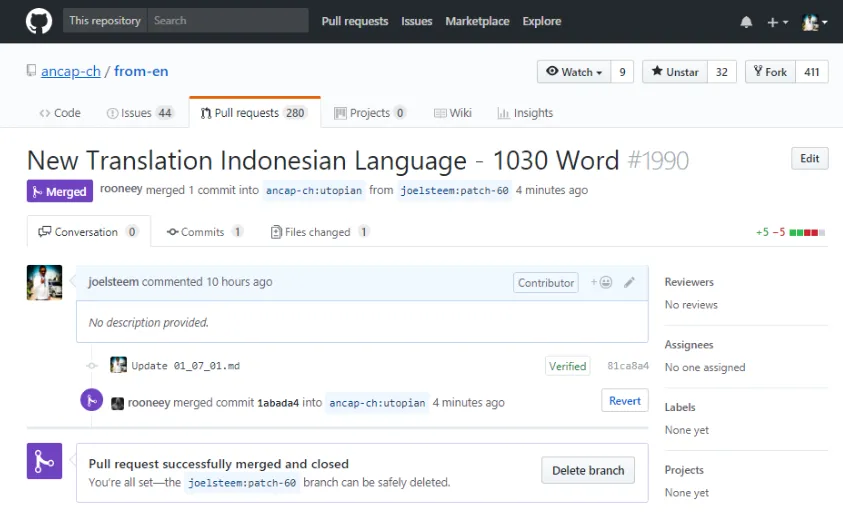Click the Reviewers sidebar heading
Image resolution: width=843 pixels, height=512 pixels.
(x=689, y=282)
